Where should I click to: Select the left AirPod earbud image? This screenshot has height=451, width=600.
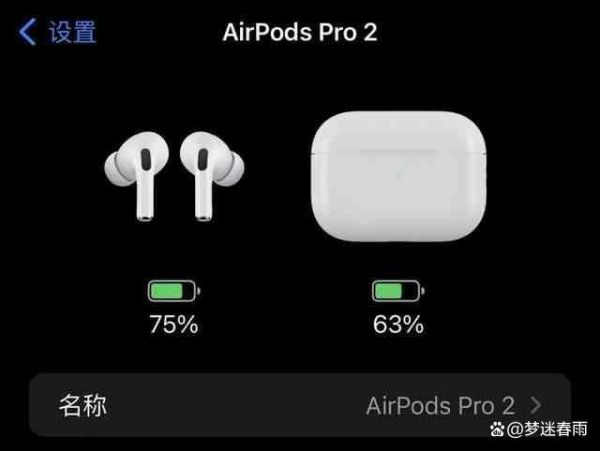coord(136,176)
